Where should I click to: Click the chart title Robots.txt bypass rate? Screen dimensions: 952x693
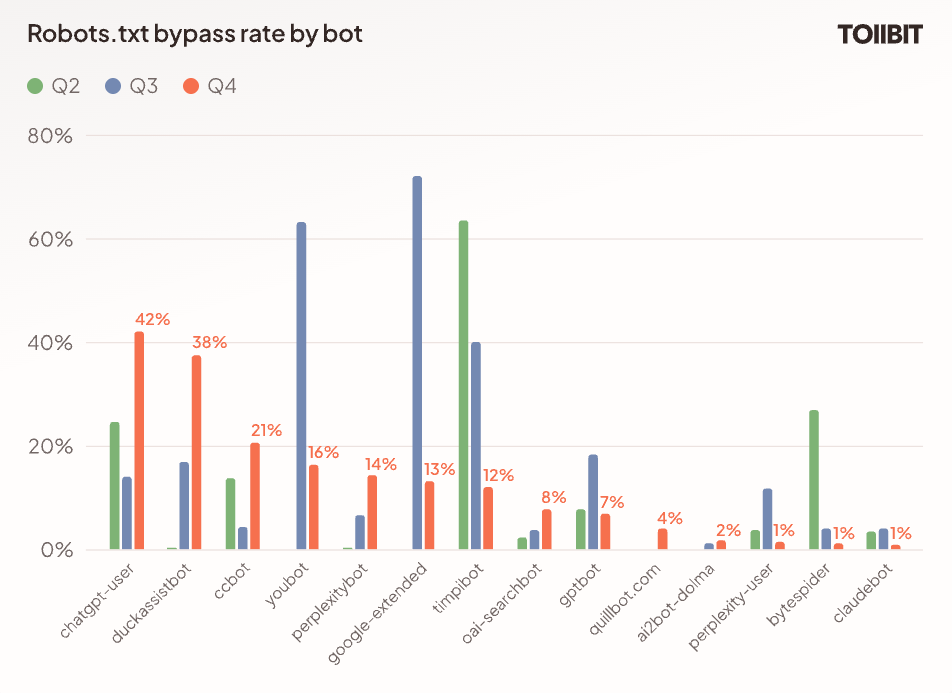tap(195, 34)
